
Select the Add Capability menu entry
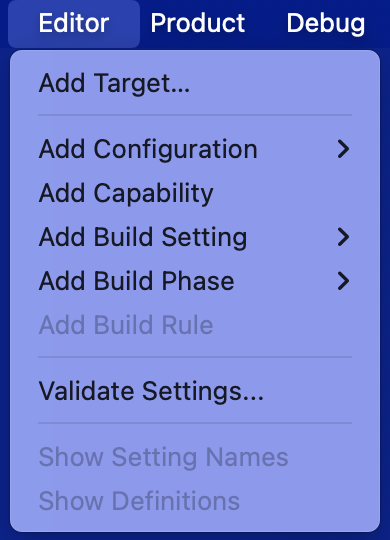coord(195,193)
